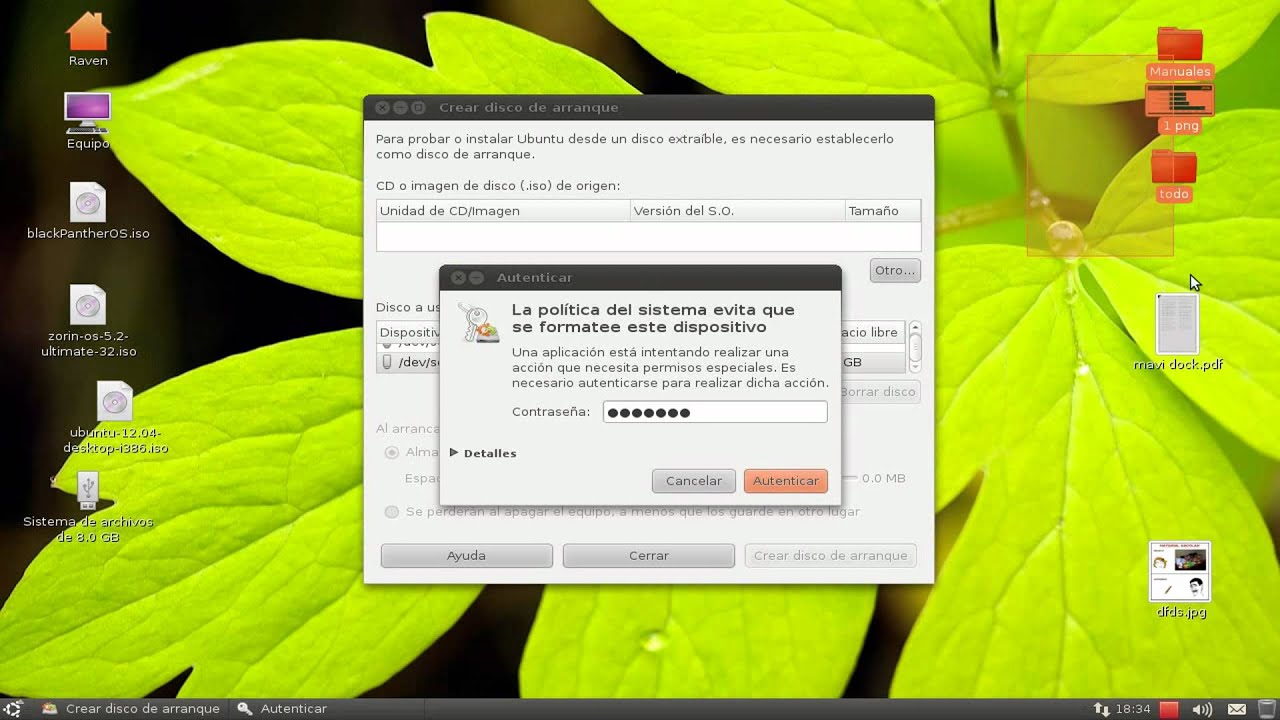Click the Ayuda button
The image size is (1280, 720).
(467, 556)
